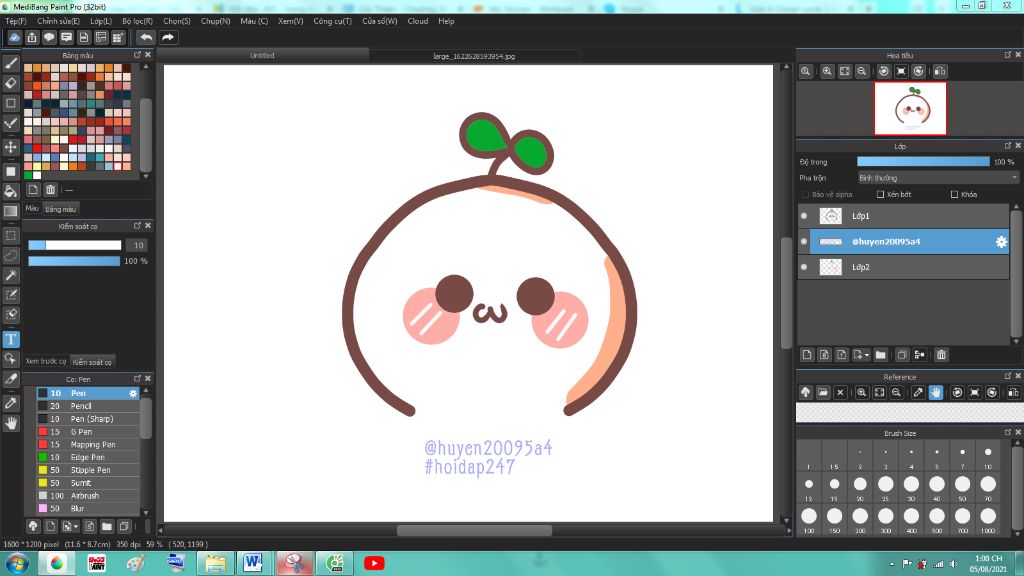The image size is (1024, 576).
Task: Select the G Pen brush in the list
Action: (88, 432)
